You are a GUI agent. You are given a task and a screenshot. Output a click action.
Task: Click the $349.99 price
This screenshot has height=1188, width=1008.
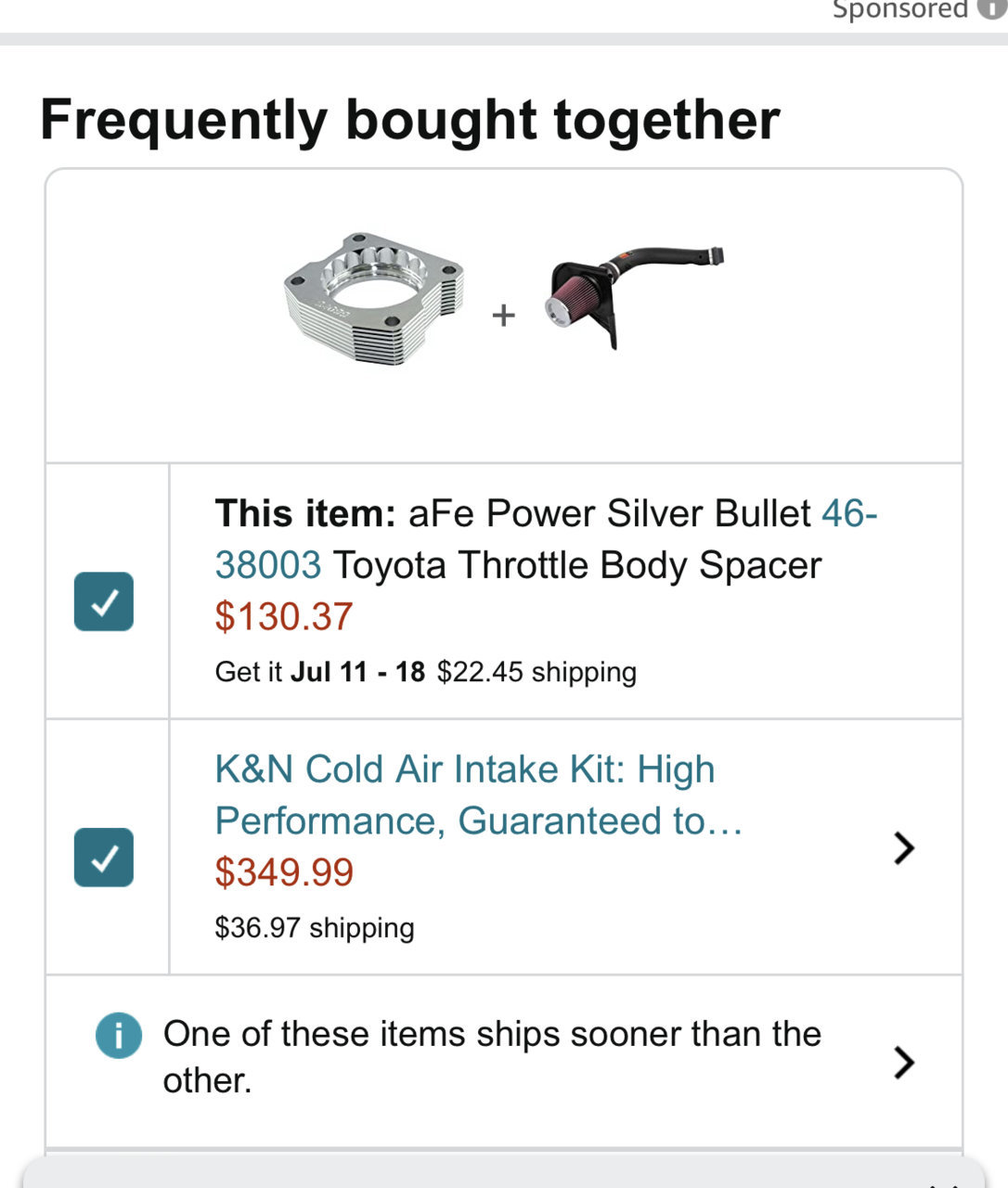[284, 872]
